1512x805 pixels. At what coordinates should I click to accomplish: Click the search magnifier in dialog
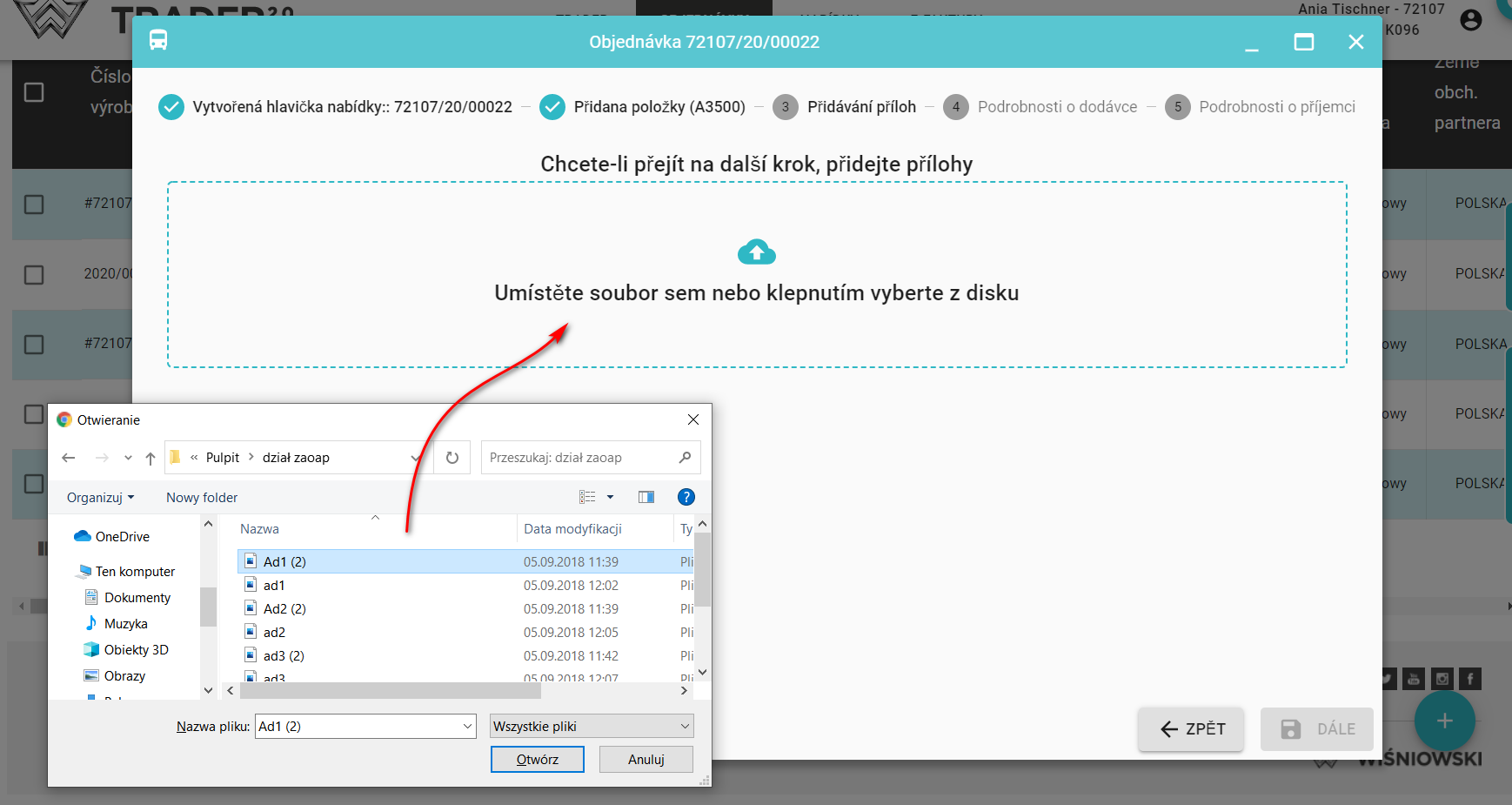tap(685, 458)
